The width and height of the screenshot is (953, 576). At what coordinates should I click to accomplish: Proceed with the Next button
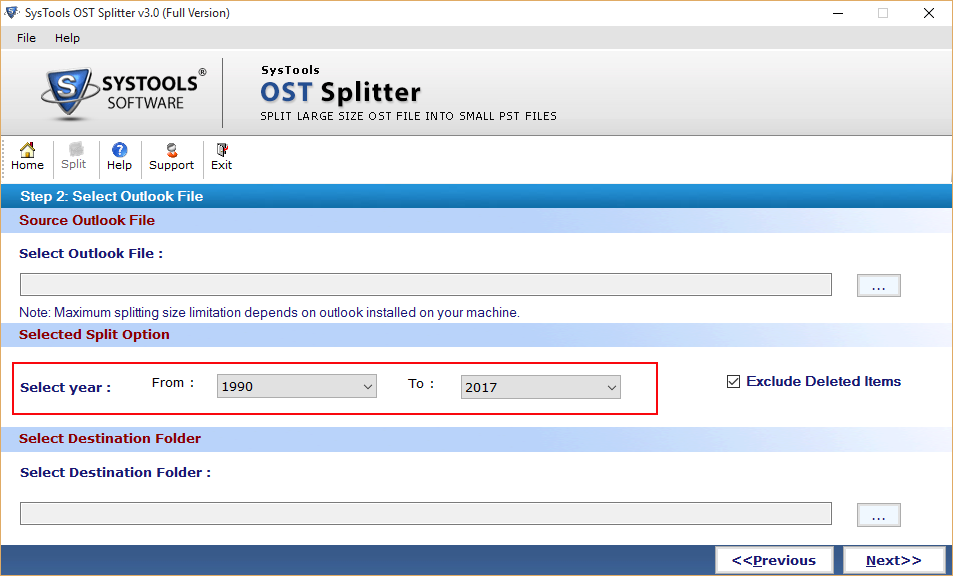pyautogui.click(x=893, y=560)
